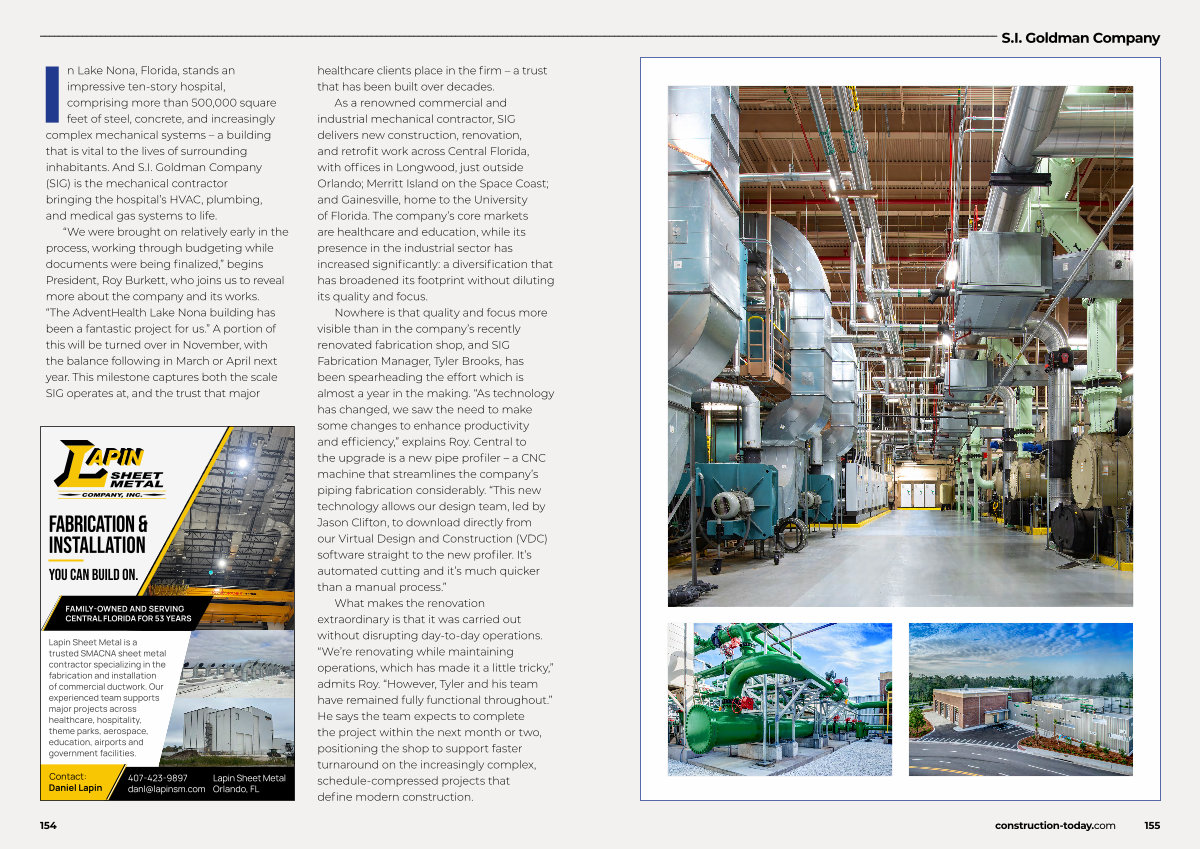Click the construction-today.com link
The height and width of the screenshot is (849, 1200).
[x=1055, y=825]
